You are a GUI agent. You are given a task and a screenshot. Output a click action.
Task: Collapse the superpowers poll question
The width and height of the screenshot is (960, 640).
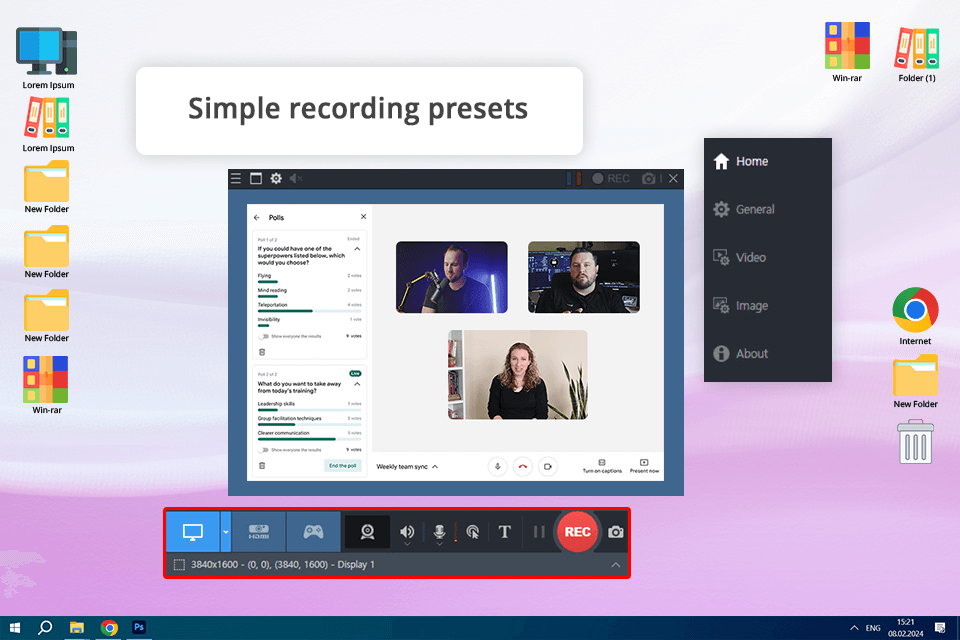click(358, 249)
